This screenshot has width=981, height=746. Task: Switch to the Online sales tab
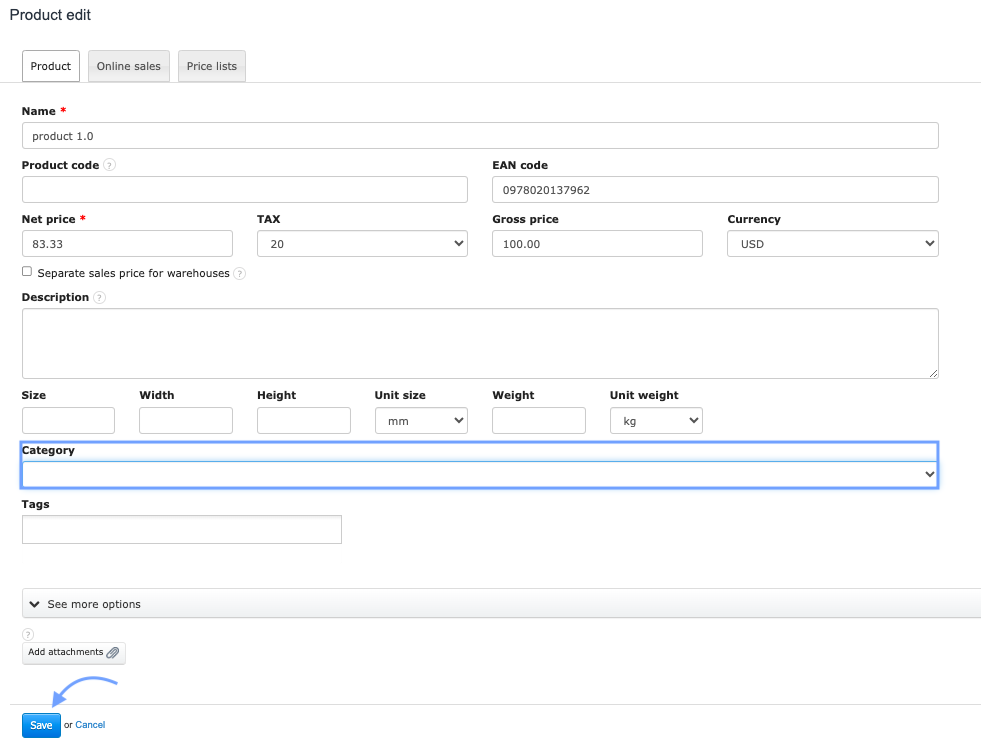pyautogui.click(x=129, y=66)
